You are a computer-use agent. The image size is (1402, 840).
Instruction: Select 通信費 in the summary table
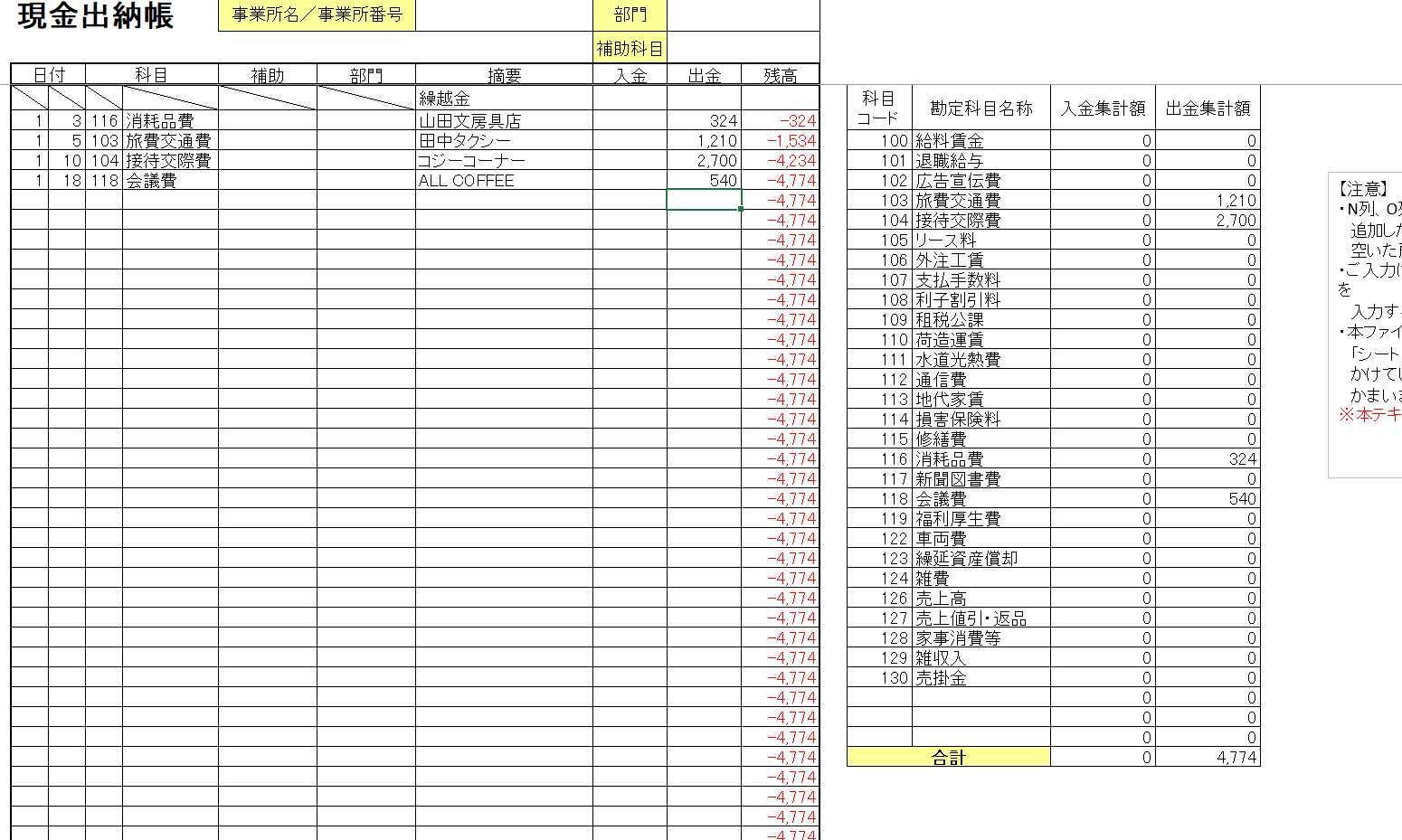[x=981, y=379]
